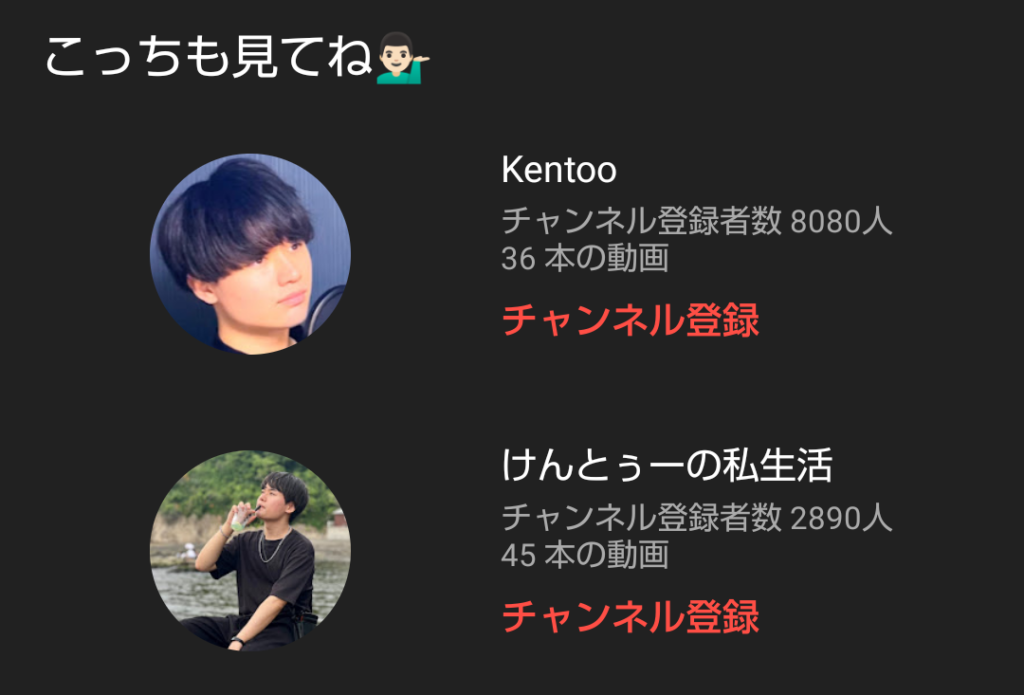Screen dimensions: 1024x695
Task: Click the こっちも見てね section heading
Action: [x=238, y=57]
